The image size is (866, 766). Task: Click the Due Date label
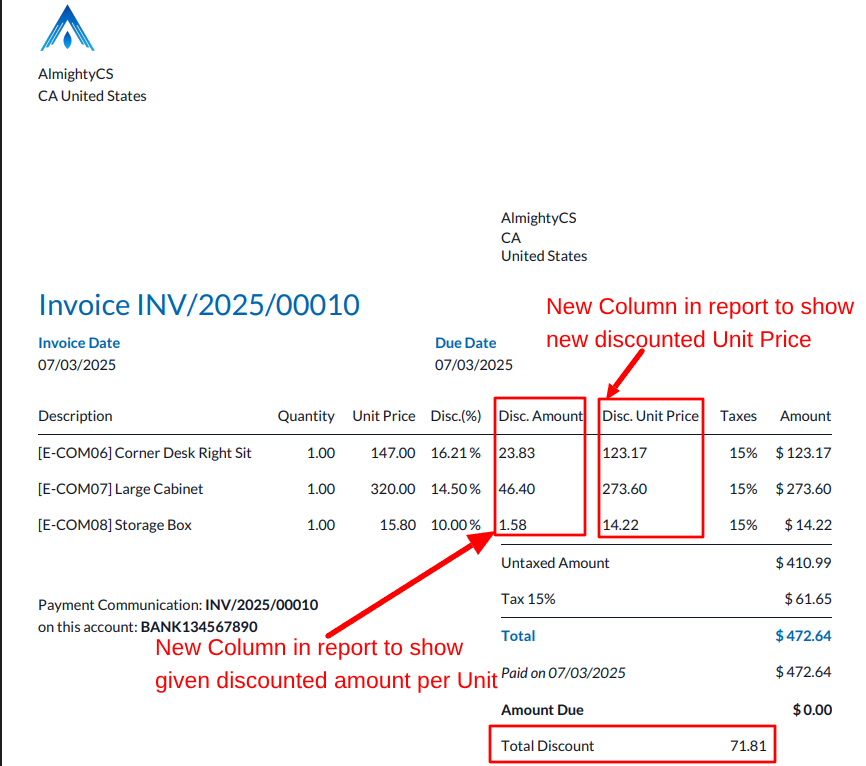point(465,343)
